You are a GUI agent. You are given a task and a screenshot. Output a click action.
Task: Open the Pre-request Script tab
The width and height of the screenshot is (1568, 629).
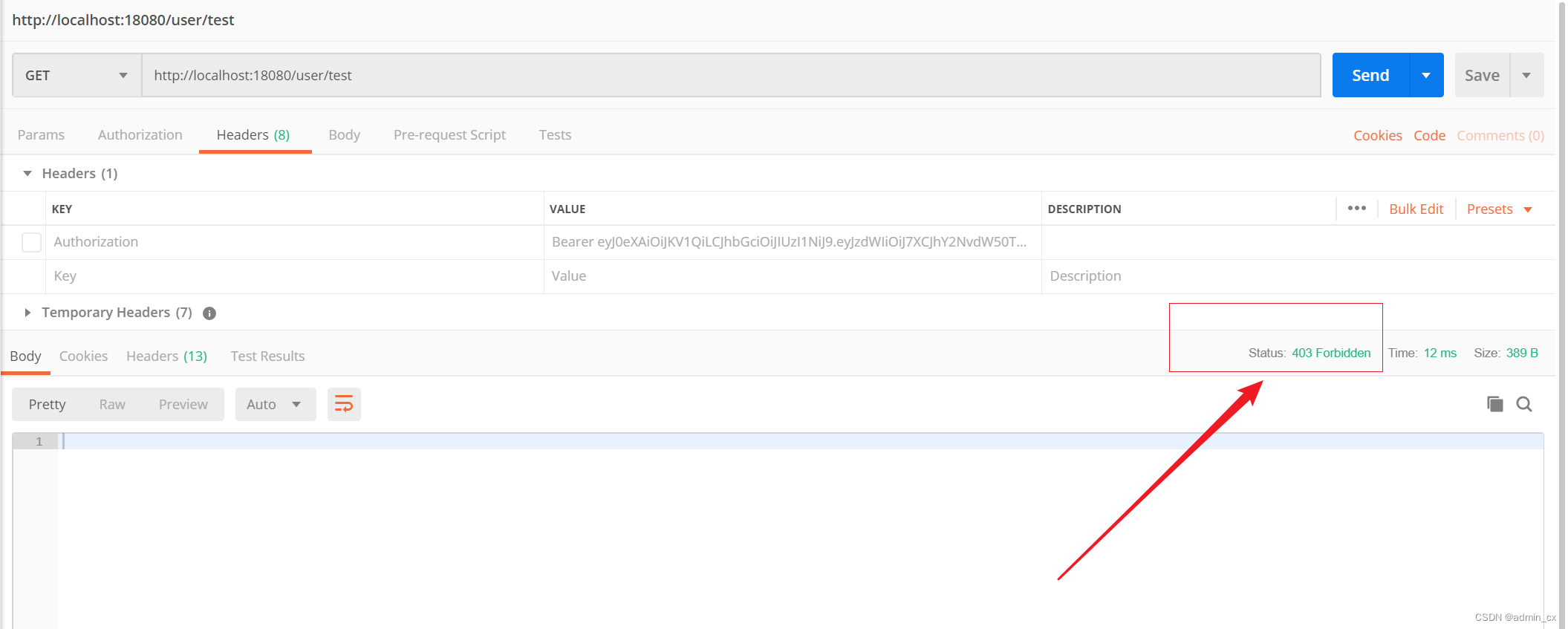(449, 135)
